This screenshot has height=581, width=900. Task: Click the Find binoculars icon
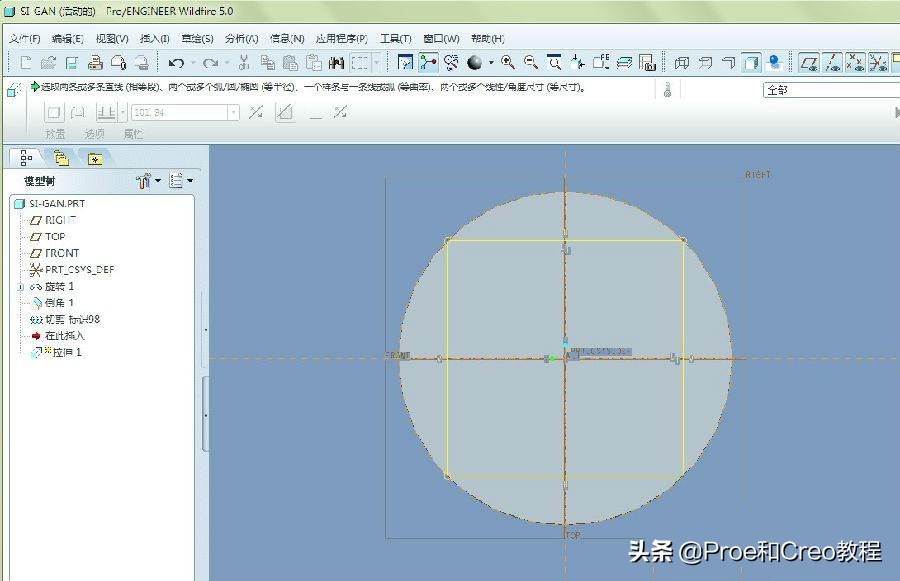pos(336,63)
